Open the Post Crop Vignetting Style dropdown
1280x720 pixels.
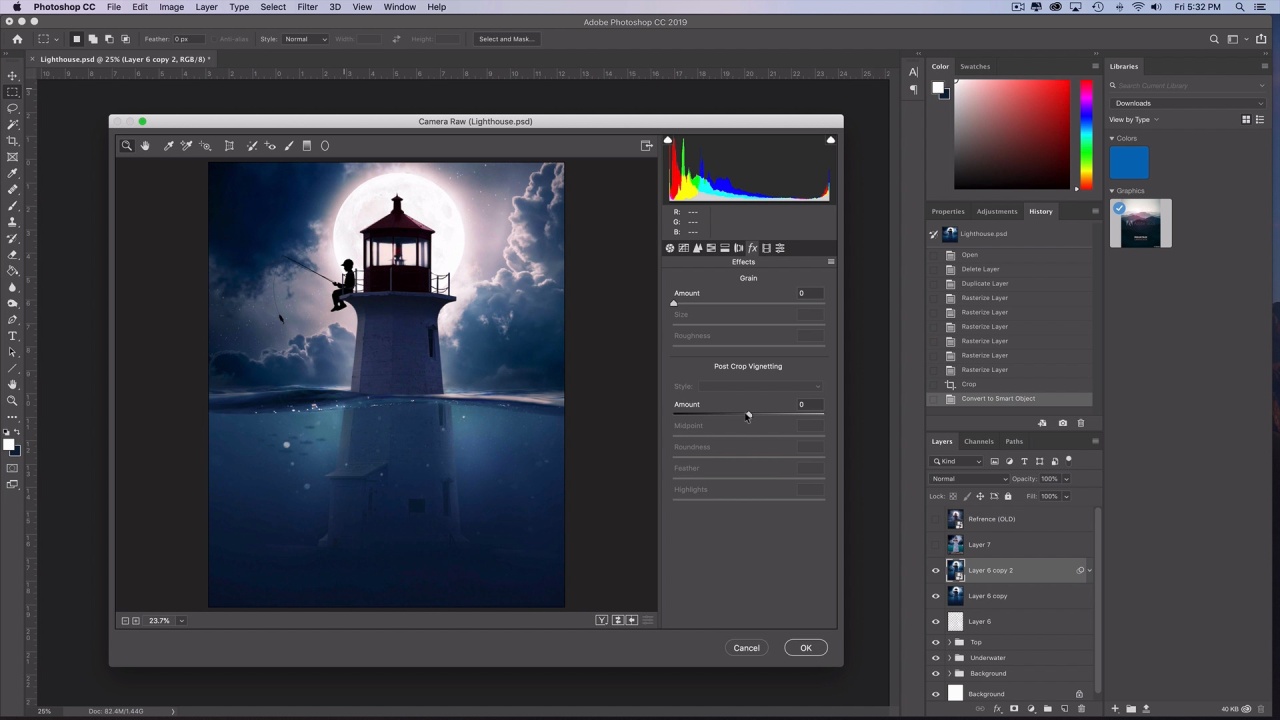pos(760,386)
